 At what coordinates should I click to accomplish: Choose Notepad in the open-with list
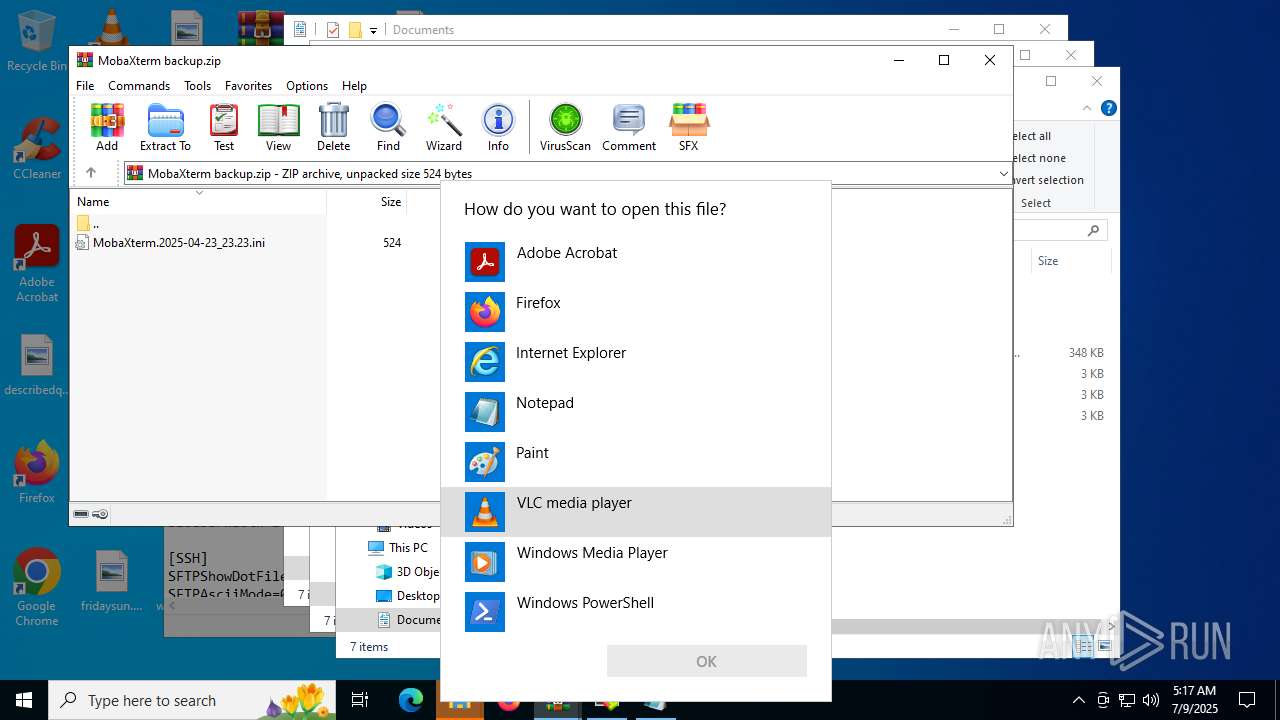coord(636,412)
